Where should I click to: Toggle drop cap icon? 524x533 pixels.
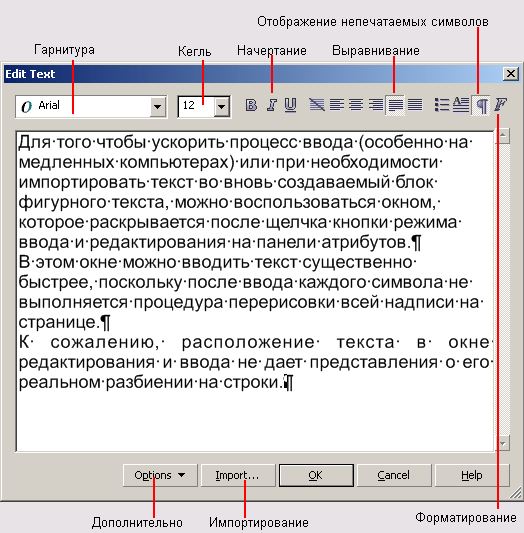point(461,105)
